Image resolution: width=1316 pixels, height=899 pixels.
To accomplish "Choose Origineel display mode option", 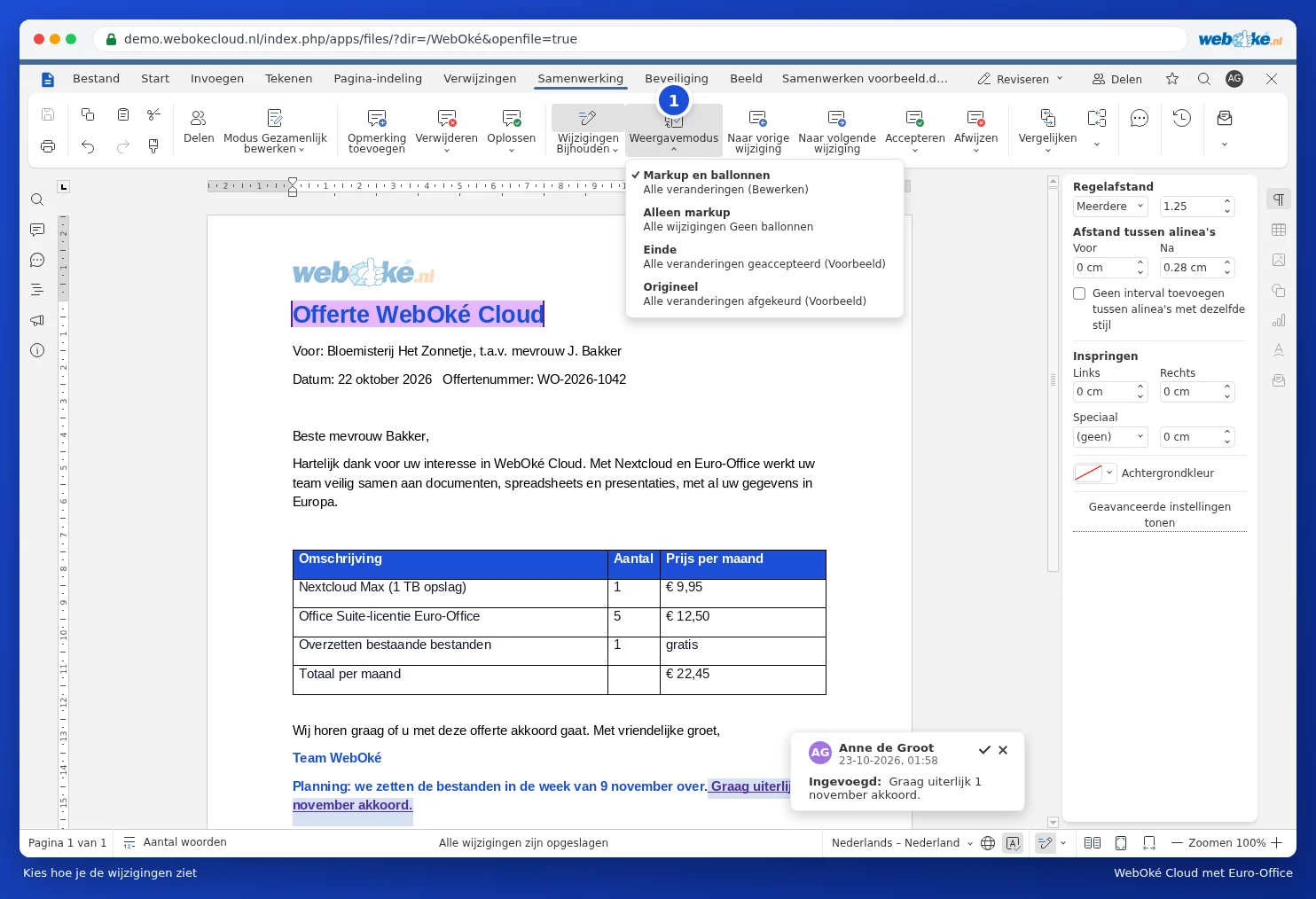I will (x=764, y=293).
